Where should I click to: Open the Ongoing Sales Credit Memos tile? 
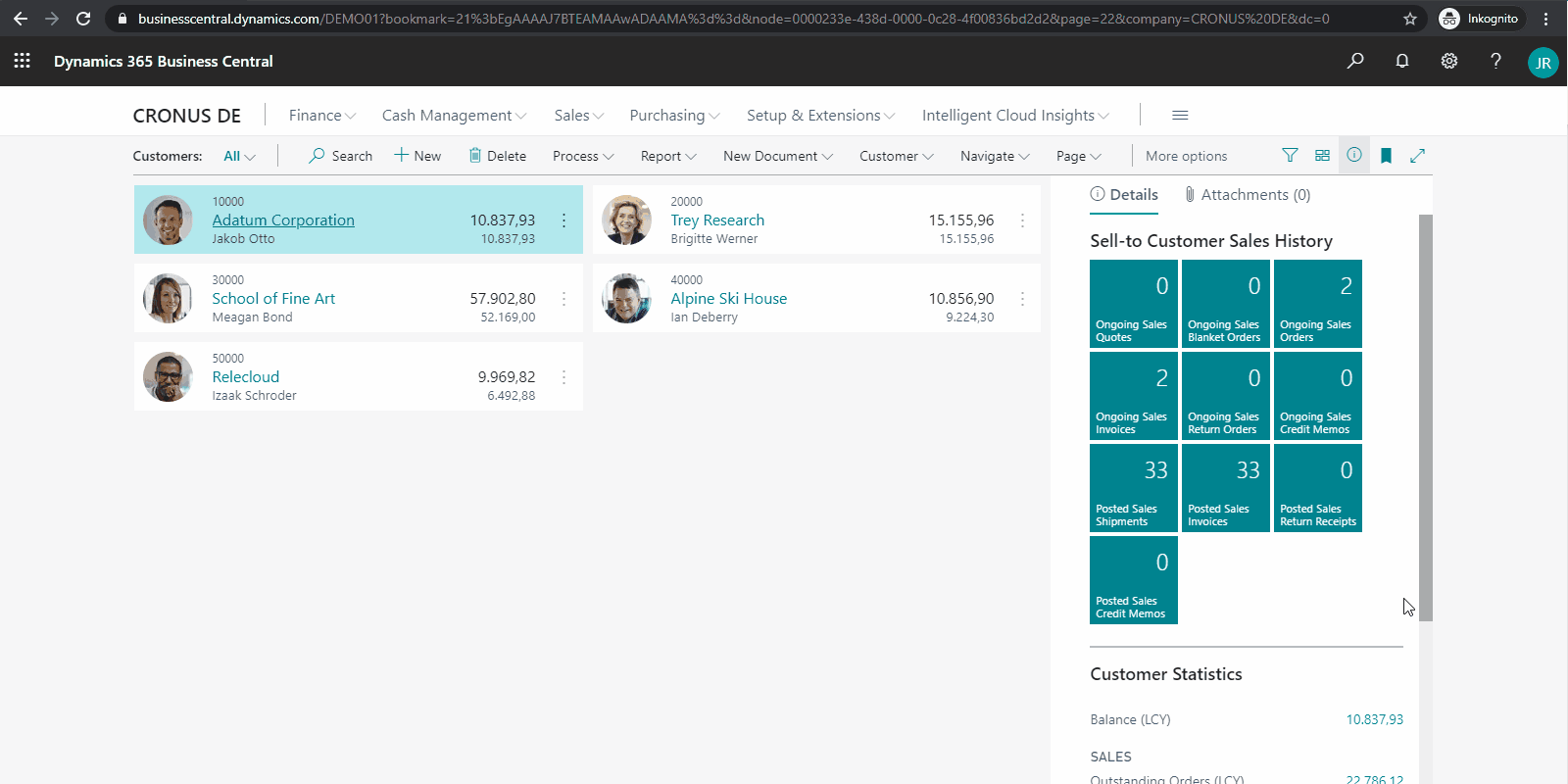tap(1318, 396)
